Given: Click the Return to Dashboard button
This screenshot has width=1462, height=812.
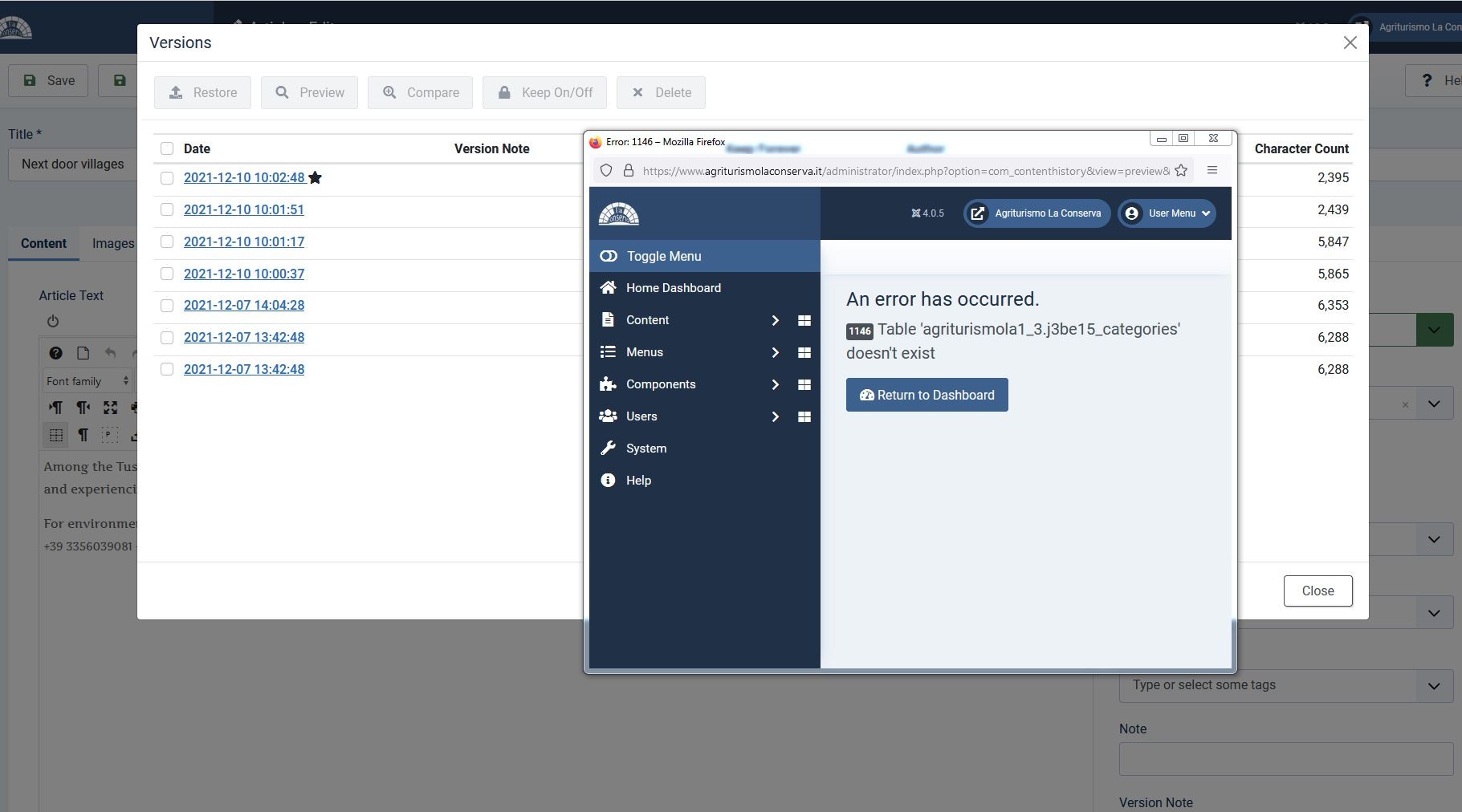Looking at the screenshot, I should point(926,395).
